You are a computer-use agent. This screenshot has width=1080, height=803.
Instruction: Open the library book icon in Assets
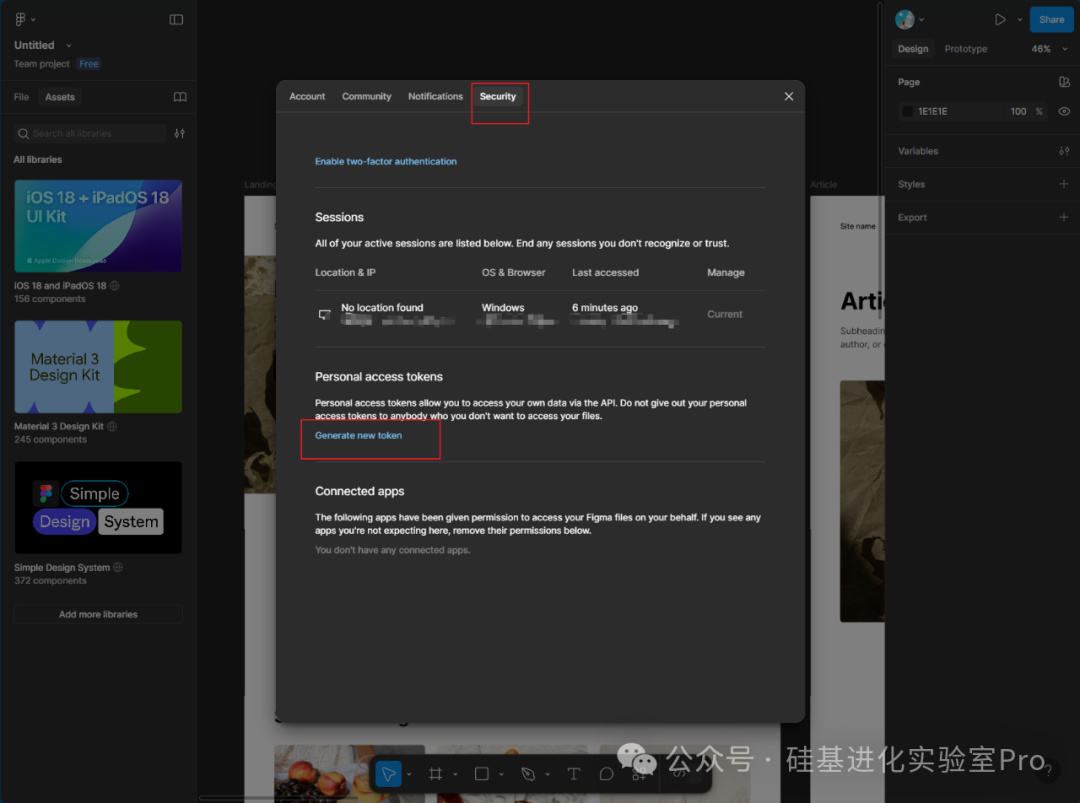[x=180, y=97]
